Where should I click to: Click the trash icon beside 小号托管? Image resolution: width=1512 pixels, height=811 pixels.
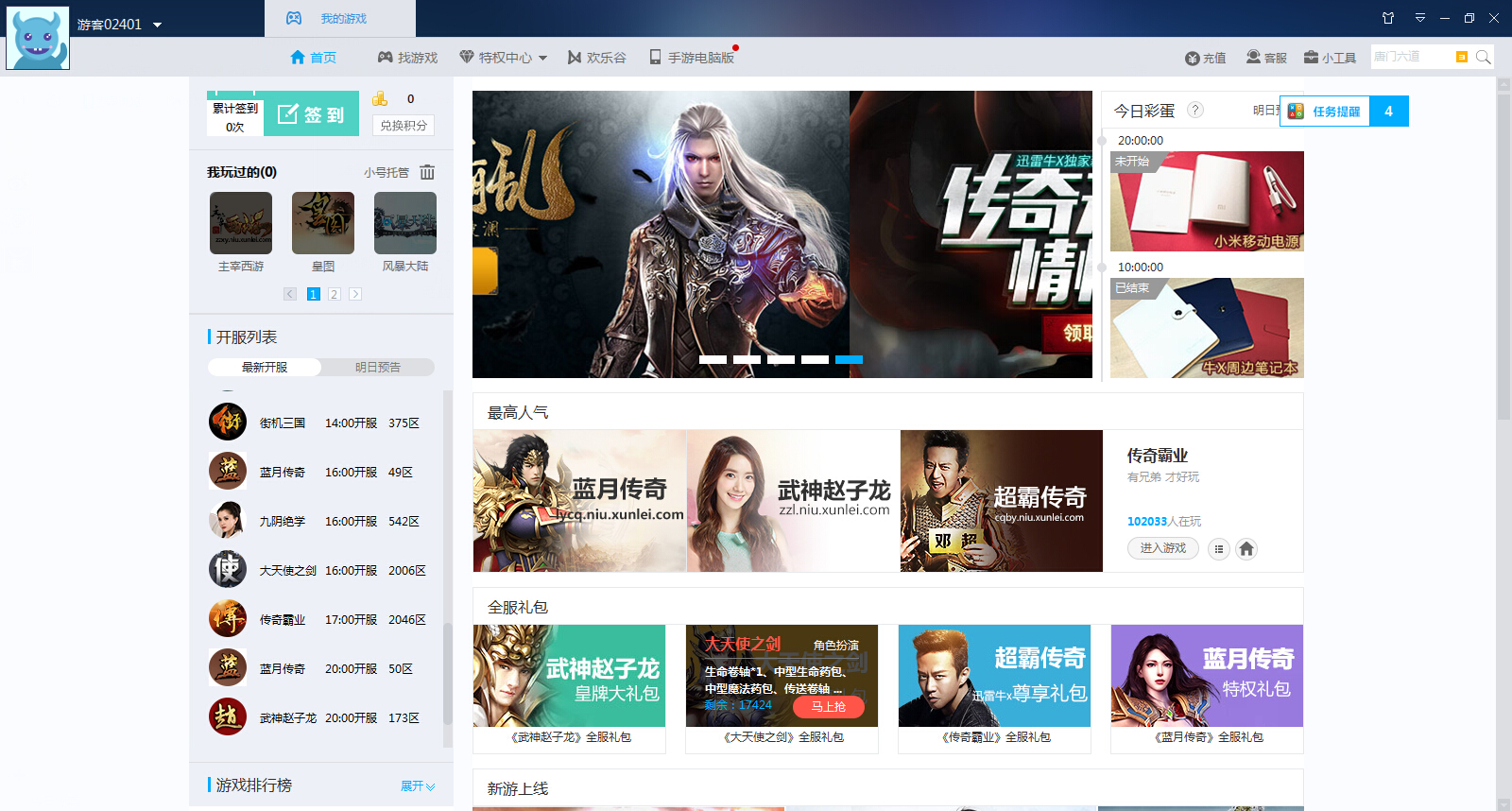tap(427, 172)
